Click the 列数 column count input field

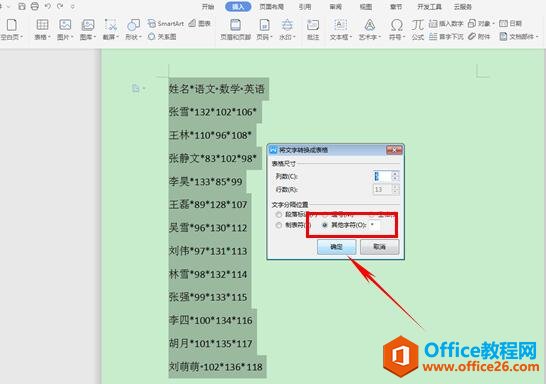tap(383, 176)
